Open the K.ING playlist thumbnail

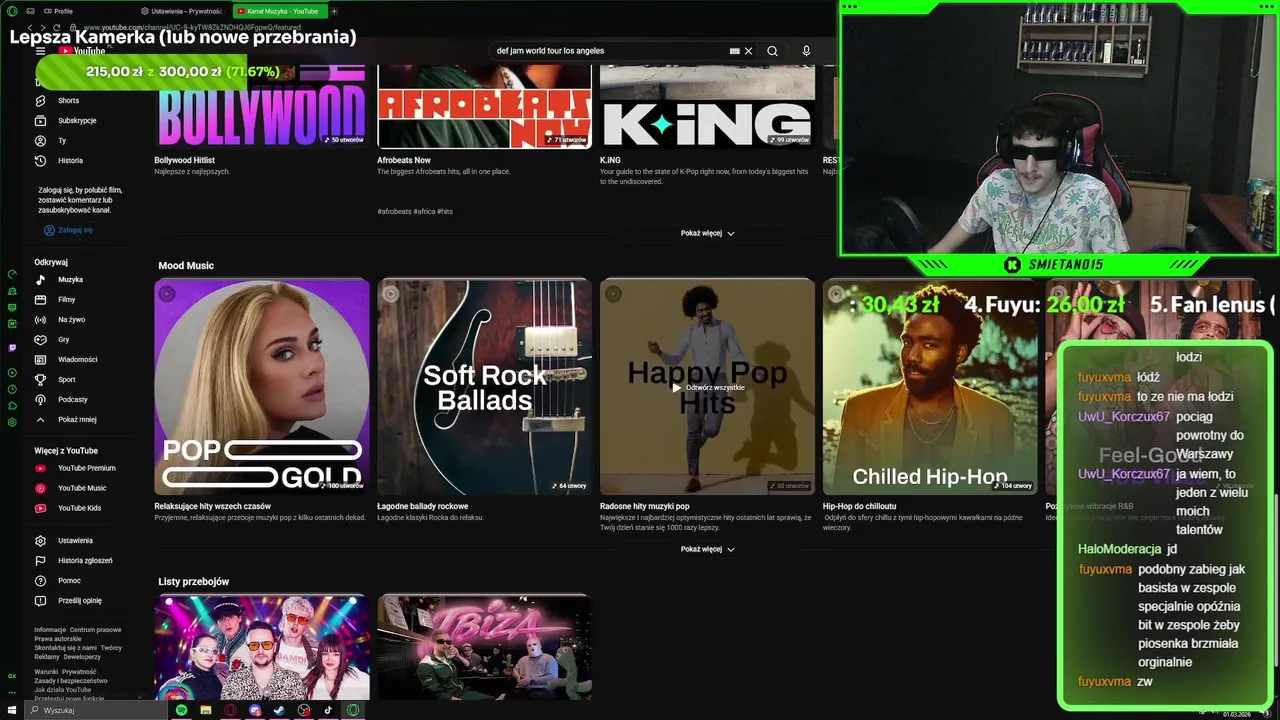[708, 107]
